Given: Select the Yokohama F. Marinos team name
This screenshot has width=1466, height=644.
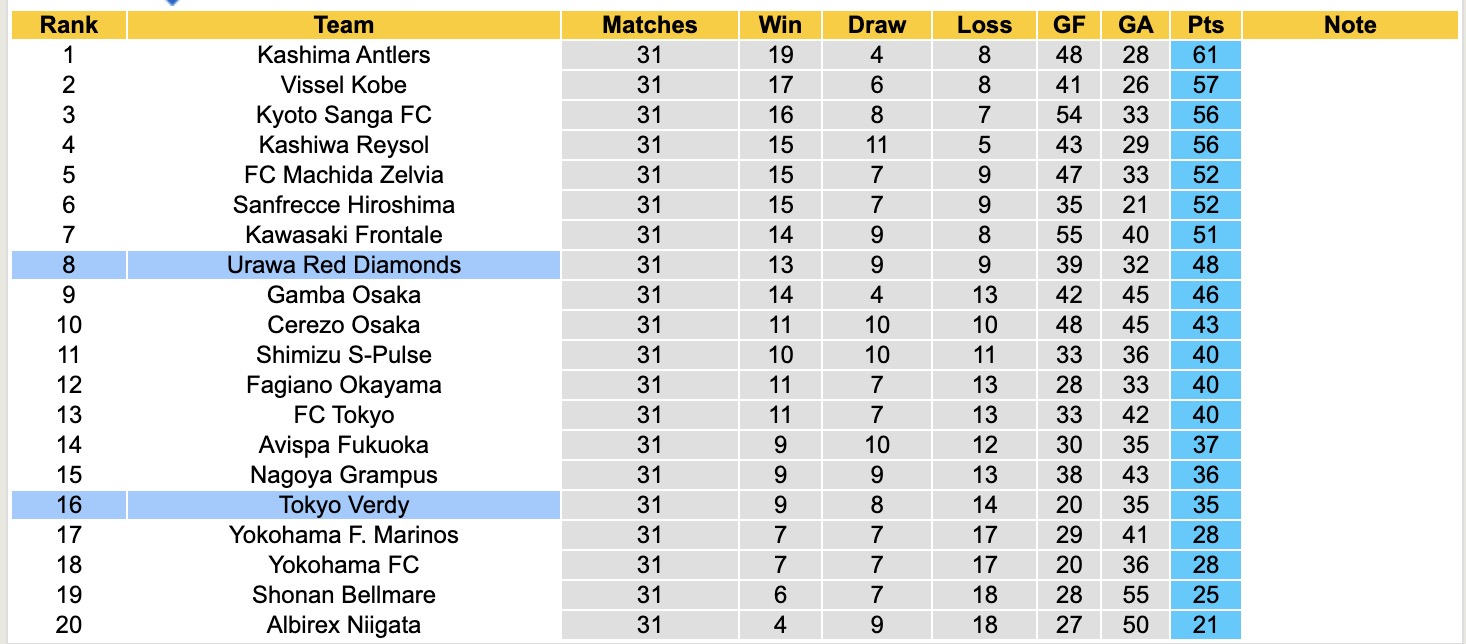Looking at the screenshot, I should coord(343,535).
